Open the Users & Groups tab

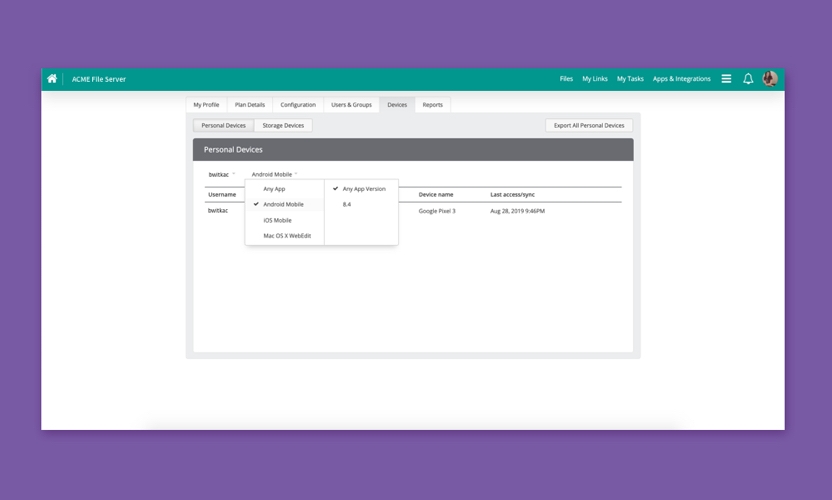(x=351, y=105)
